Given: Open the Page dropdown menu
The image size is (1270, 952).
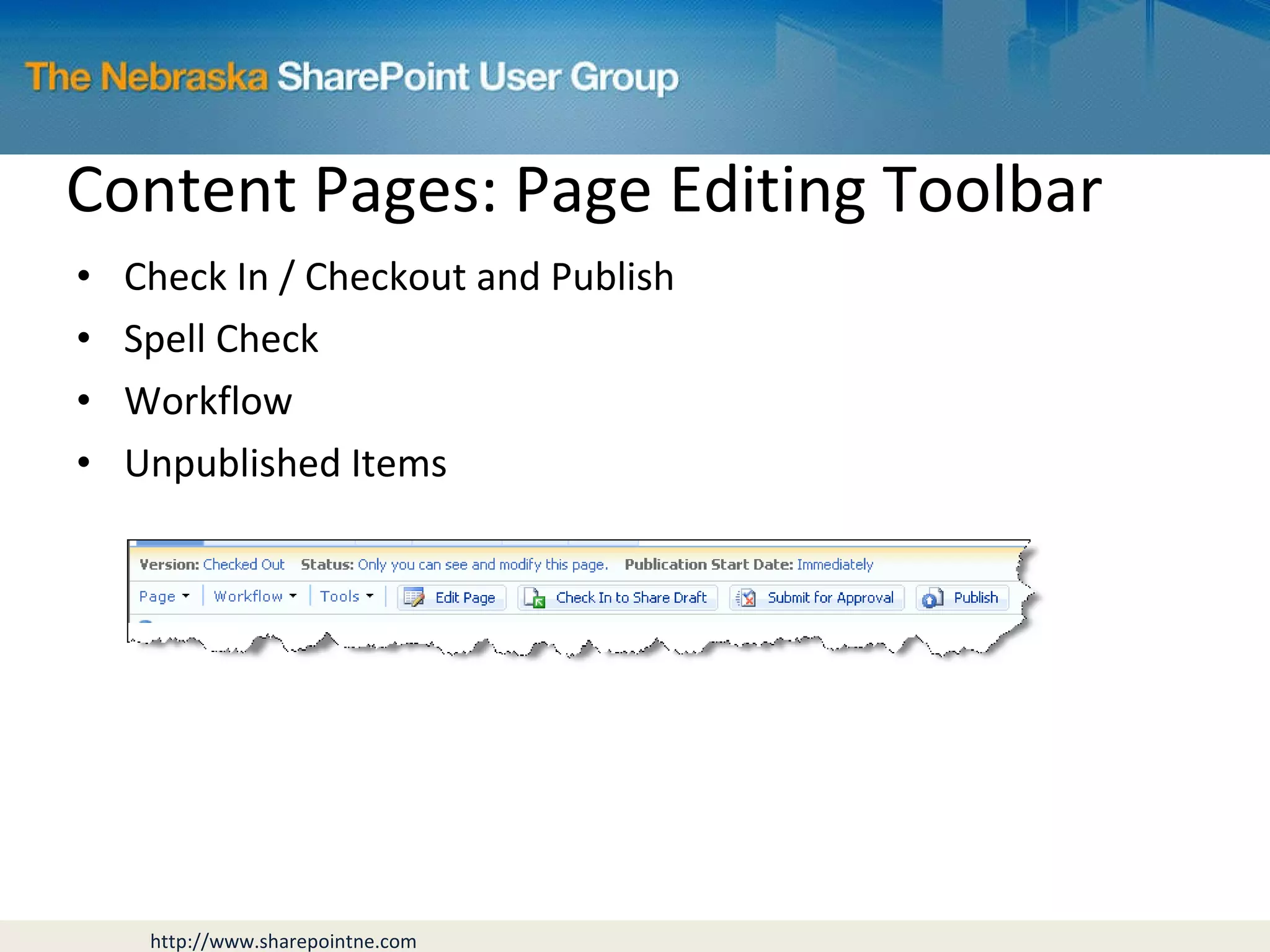Looking at the screenshot, I should [164, 596].
